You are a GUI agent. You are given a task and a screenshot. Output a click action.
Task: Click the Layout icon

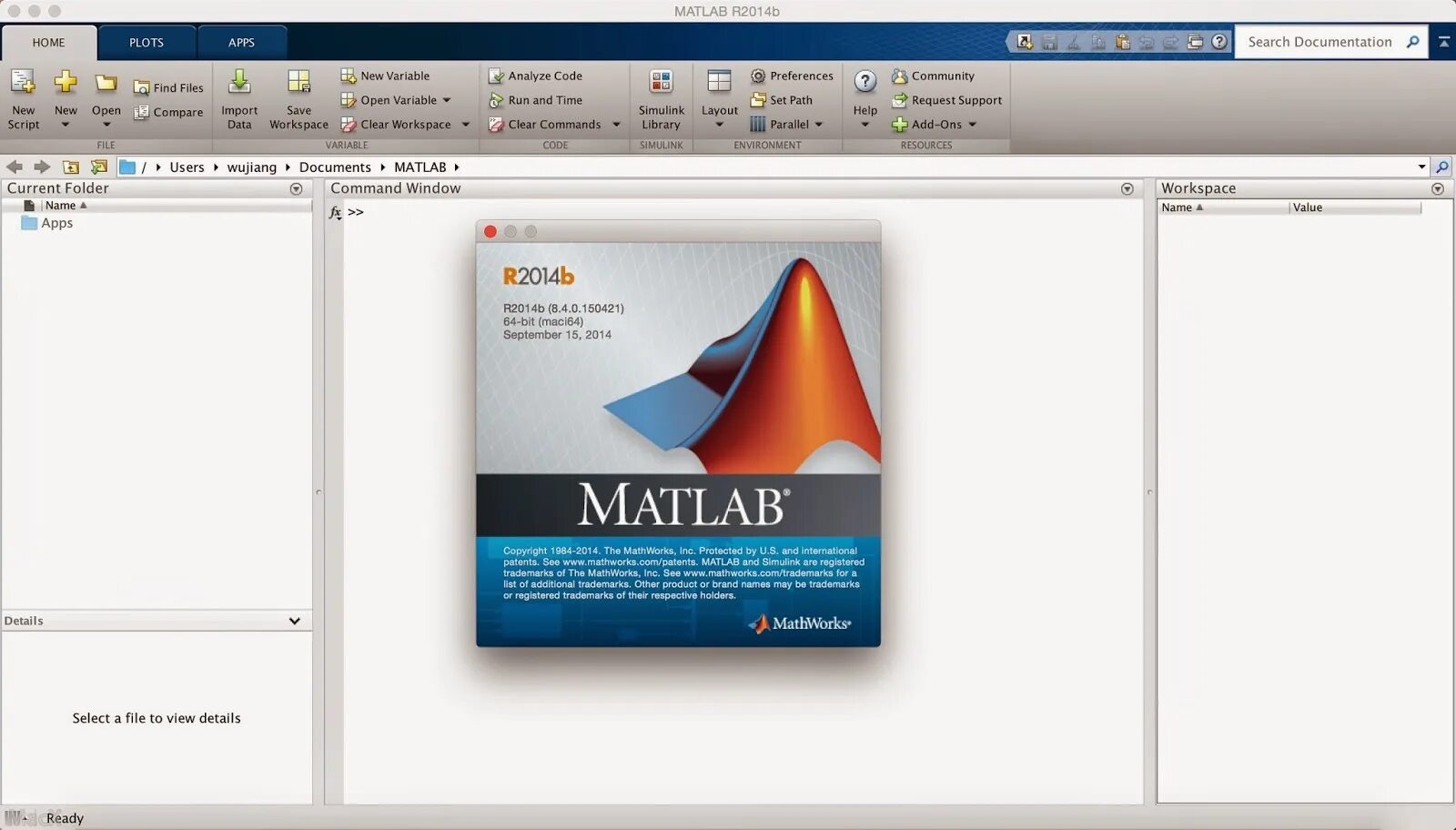click(719, 82)
